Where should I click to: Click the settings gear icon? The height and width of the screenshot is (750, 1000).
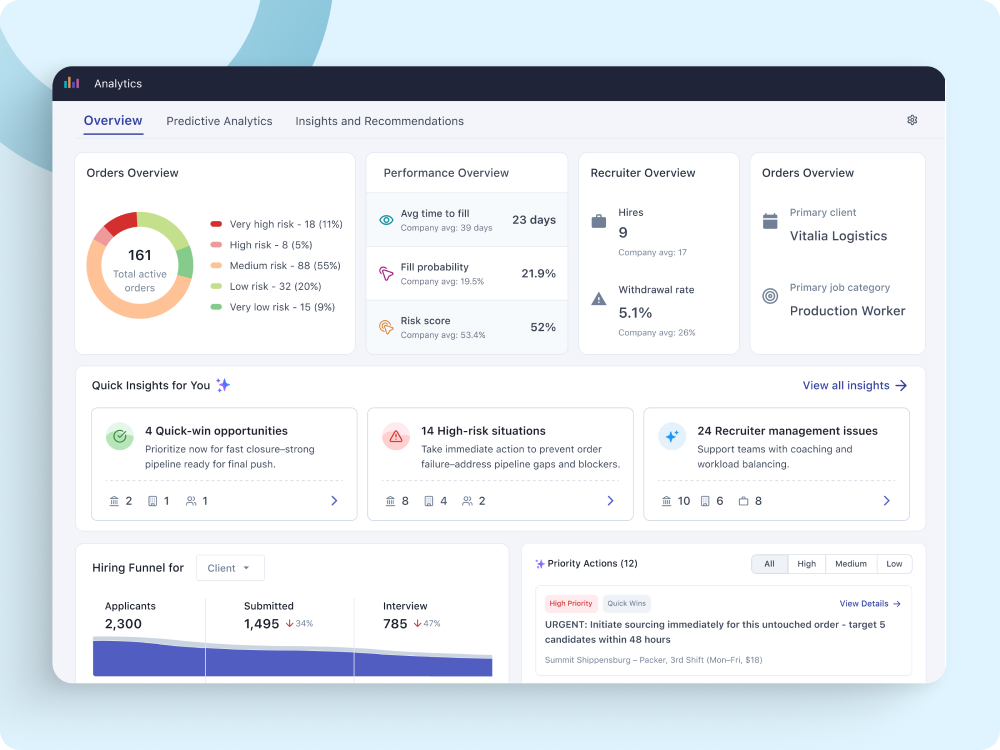pos(912,120)
